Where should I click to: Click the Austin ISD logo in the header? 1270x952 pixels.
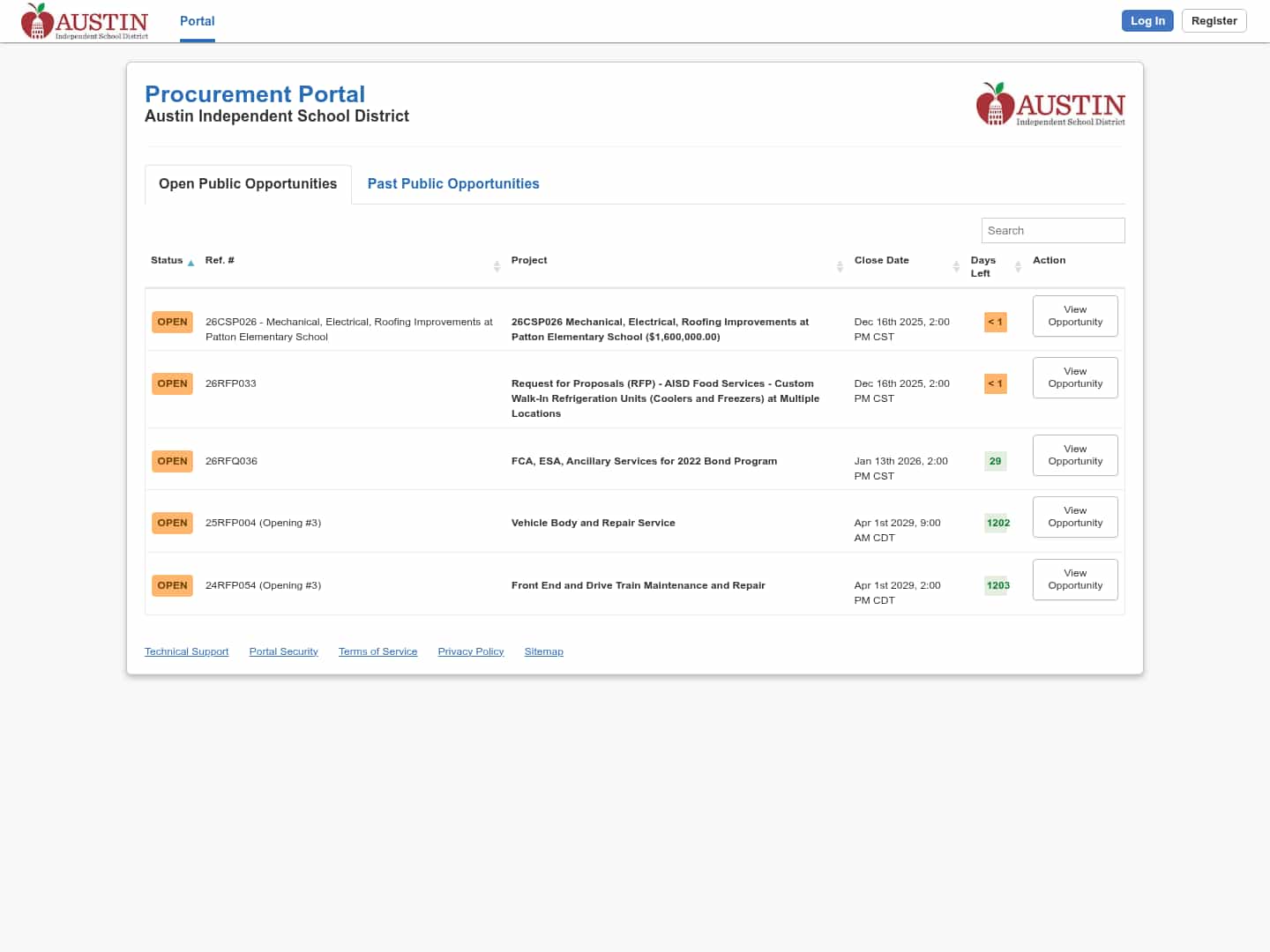pyautogui.click(x=85, y=21)
